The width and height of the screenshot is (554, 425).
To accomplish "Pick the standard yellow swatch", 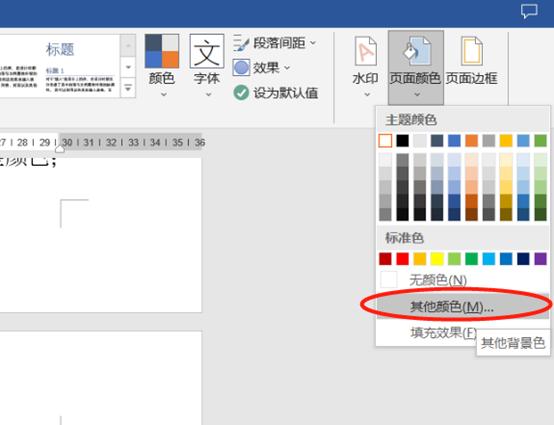I will tap(437, 259).
